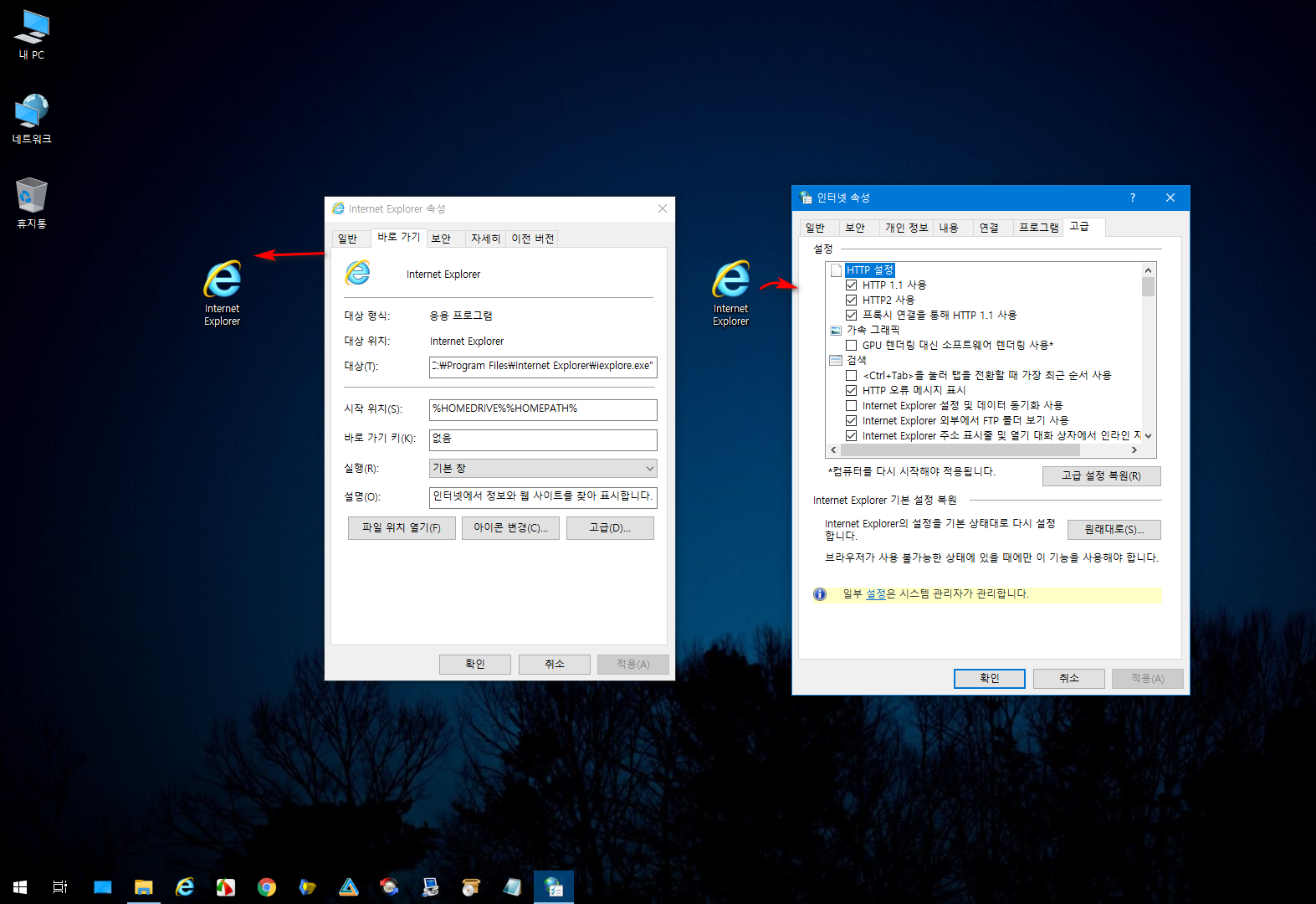Open the Windows Start menu
Image resolution: width=1316 pixels, height=904 pixels.
(20, 886)
